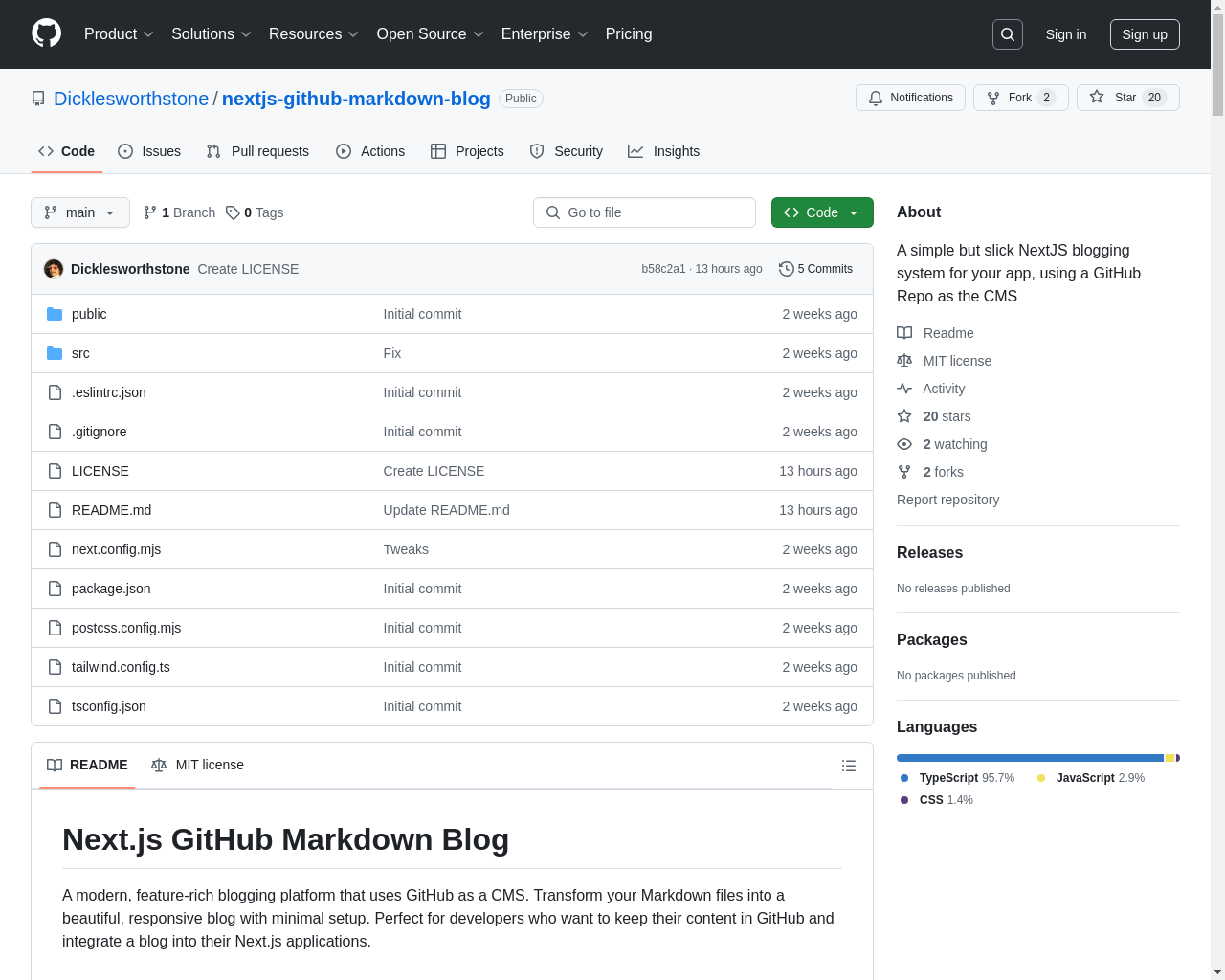Switch to the Insights tab
The height and width of the screenshot is (980, 1225).
664,151
